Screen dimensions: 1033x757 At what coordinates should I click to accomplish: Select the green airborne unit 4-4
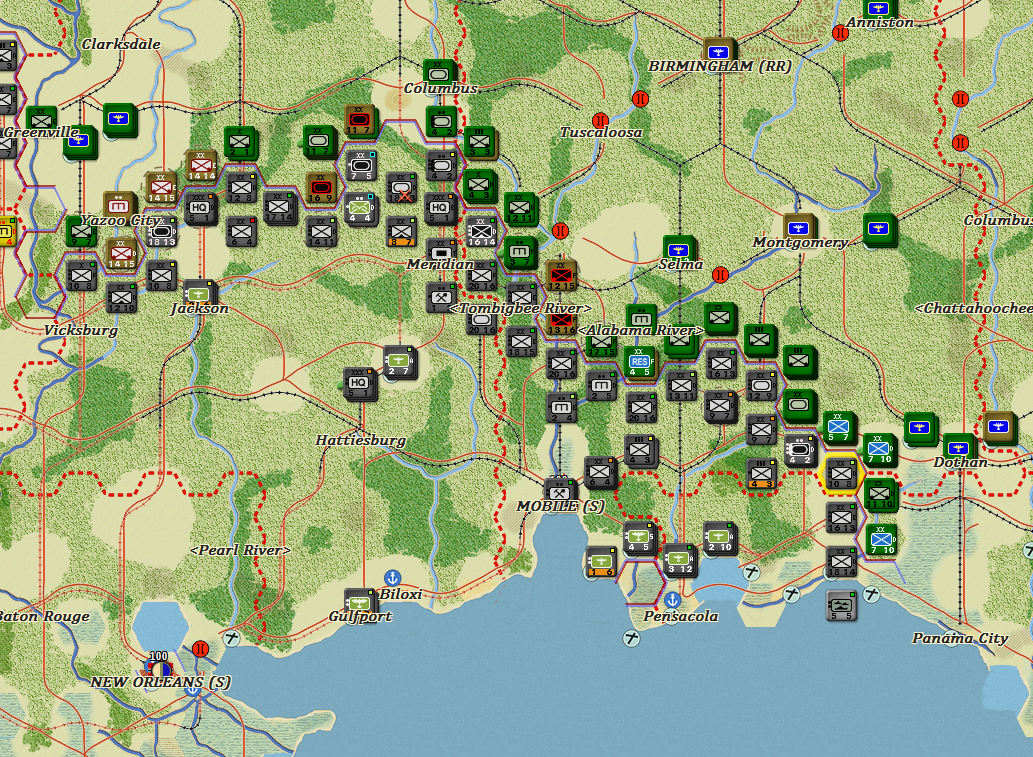(360, 209)
